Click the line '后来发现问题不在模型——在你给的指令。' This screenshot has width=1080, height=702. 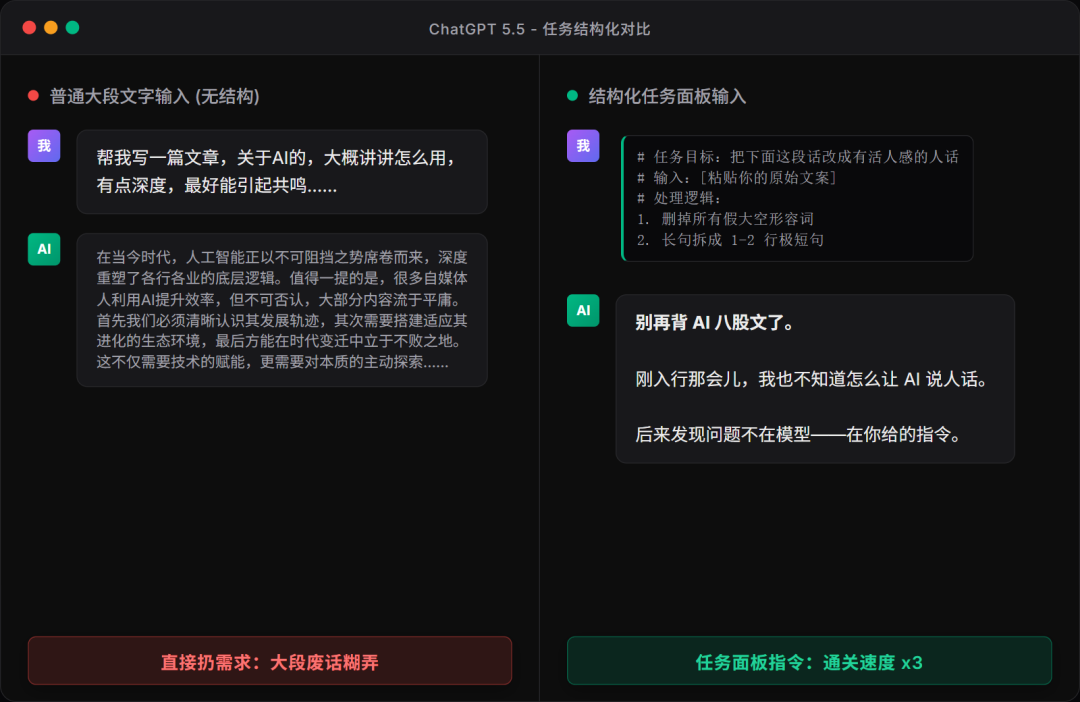click(799, 435)
